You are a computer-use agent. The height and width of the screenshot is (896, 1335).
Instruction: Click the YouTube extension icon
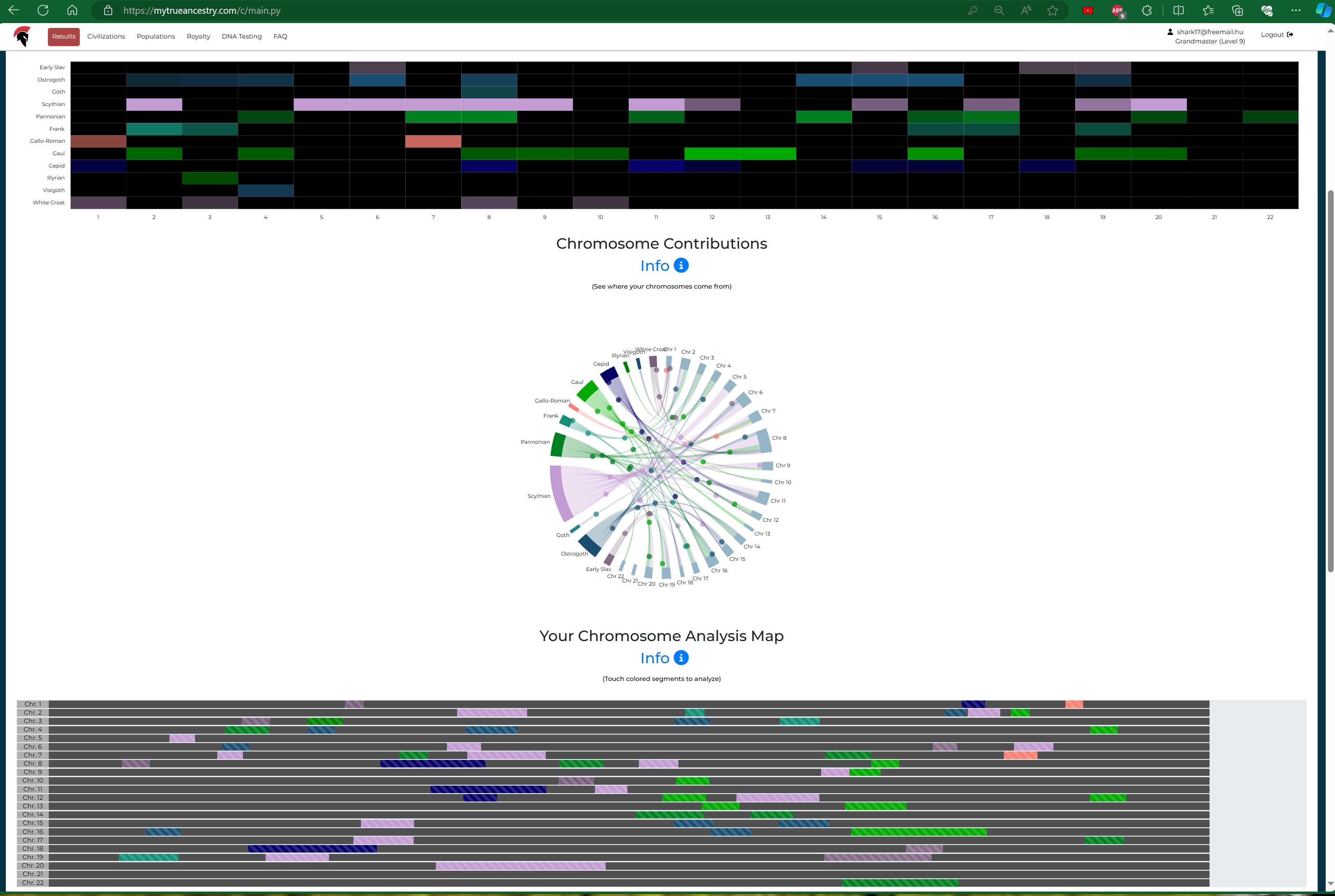[x=1088, y=11]
